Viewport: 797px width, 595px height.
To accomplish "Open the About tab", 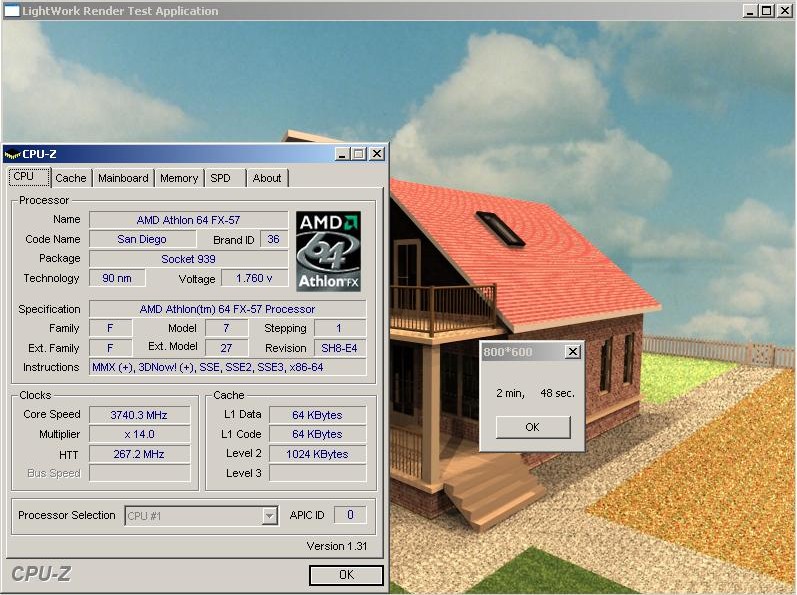I will click(x=267, y=178).
